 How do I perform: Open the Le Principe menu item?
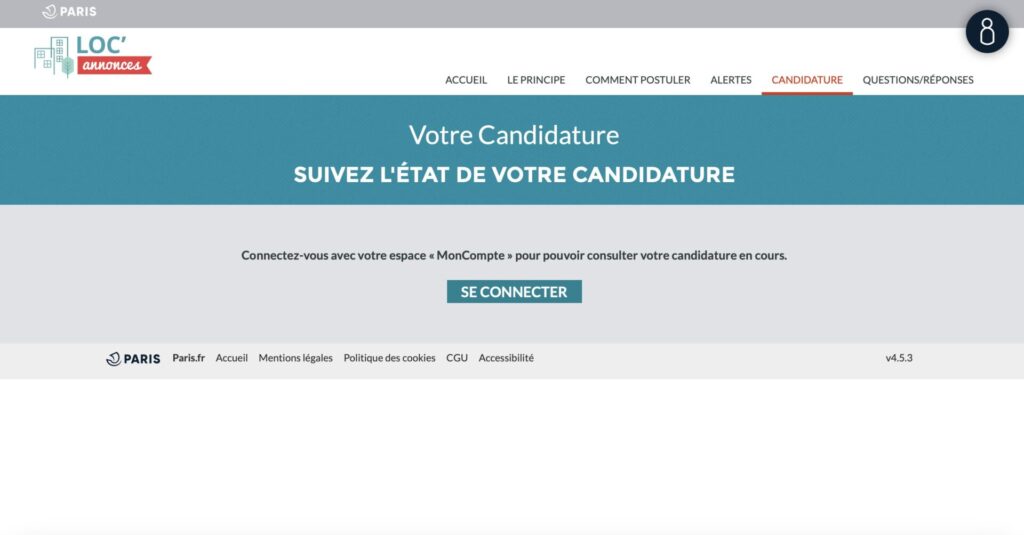point(536,80)
